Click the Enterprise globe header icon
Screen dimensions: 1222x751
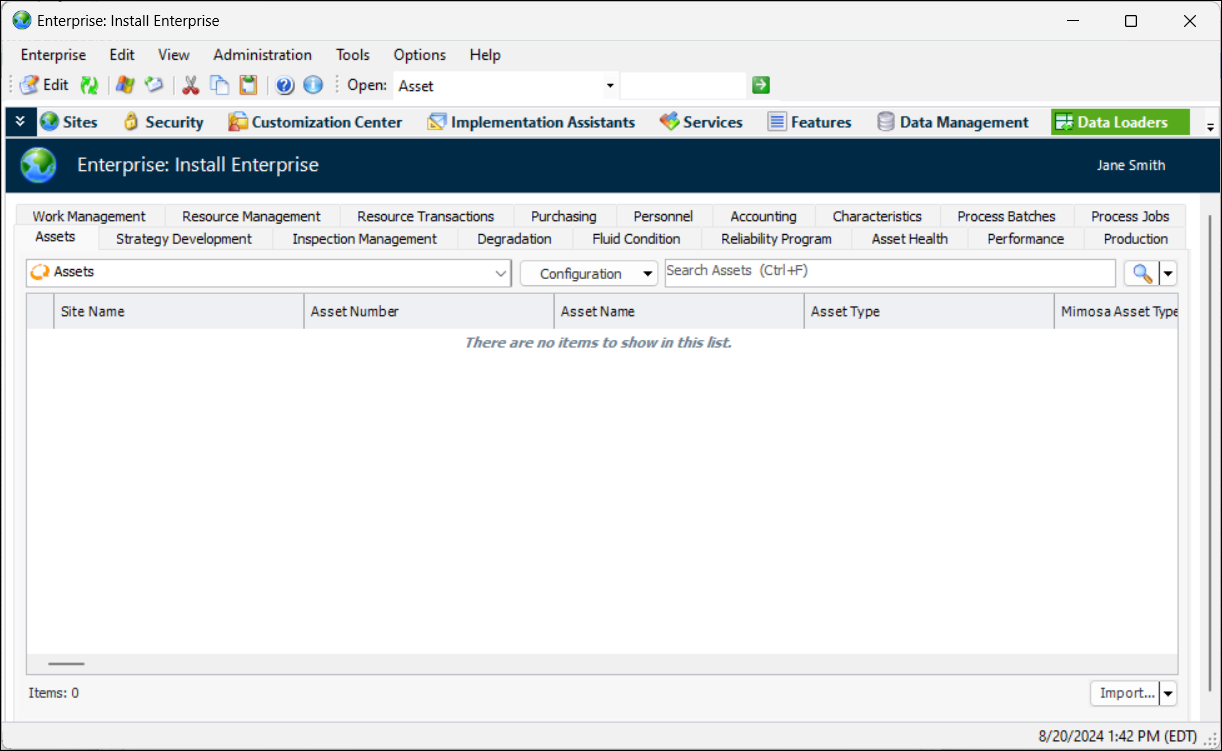coord(39,165)
